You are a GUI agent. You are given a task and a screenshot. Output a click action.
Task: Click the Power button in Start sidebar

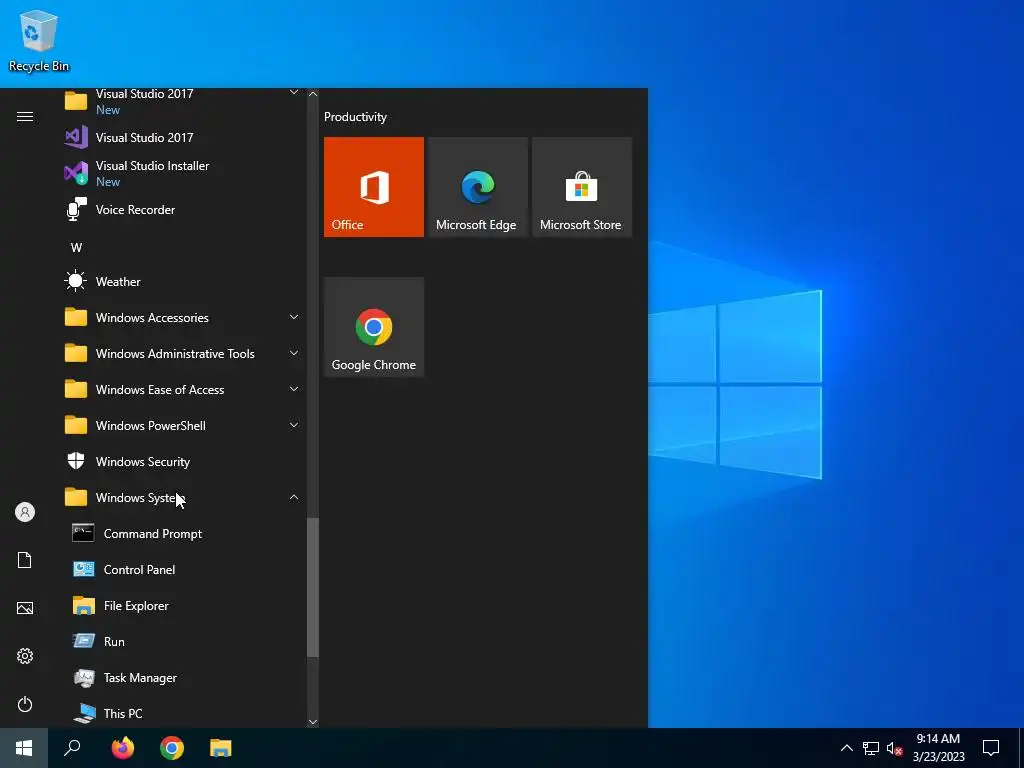point(25,704)
